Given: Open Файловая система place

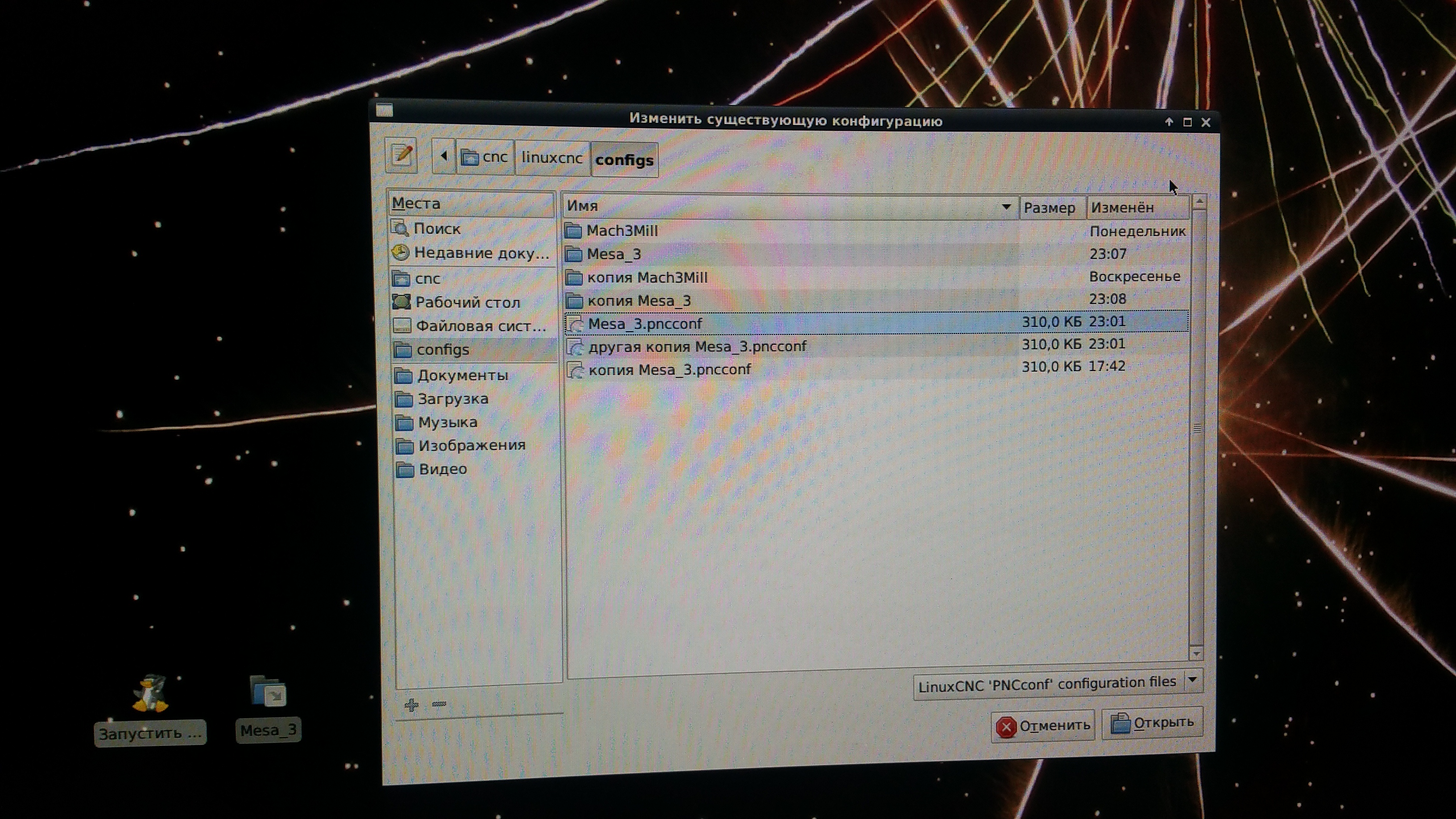Looking at the screenshot, I should (x=480, y=326).
